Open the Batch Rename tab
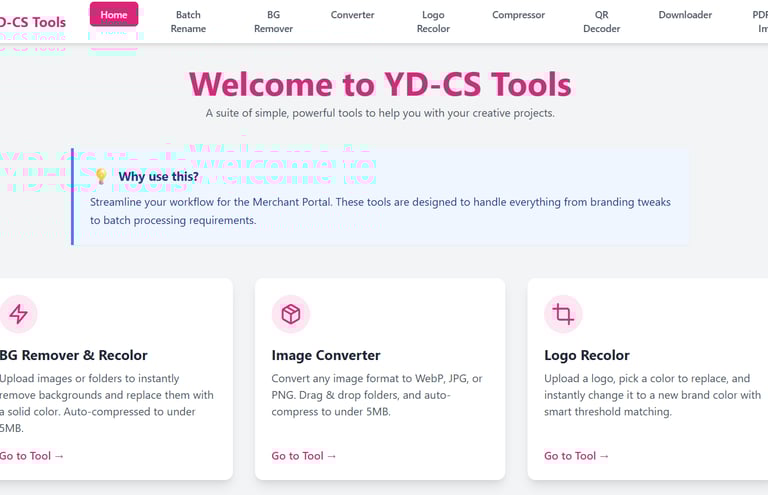This screenshot has width=768, height=495. point(188,22)
